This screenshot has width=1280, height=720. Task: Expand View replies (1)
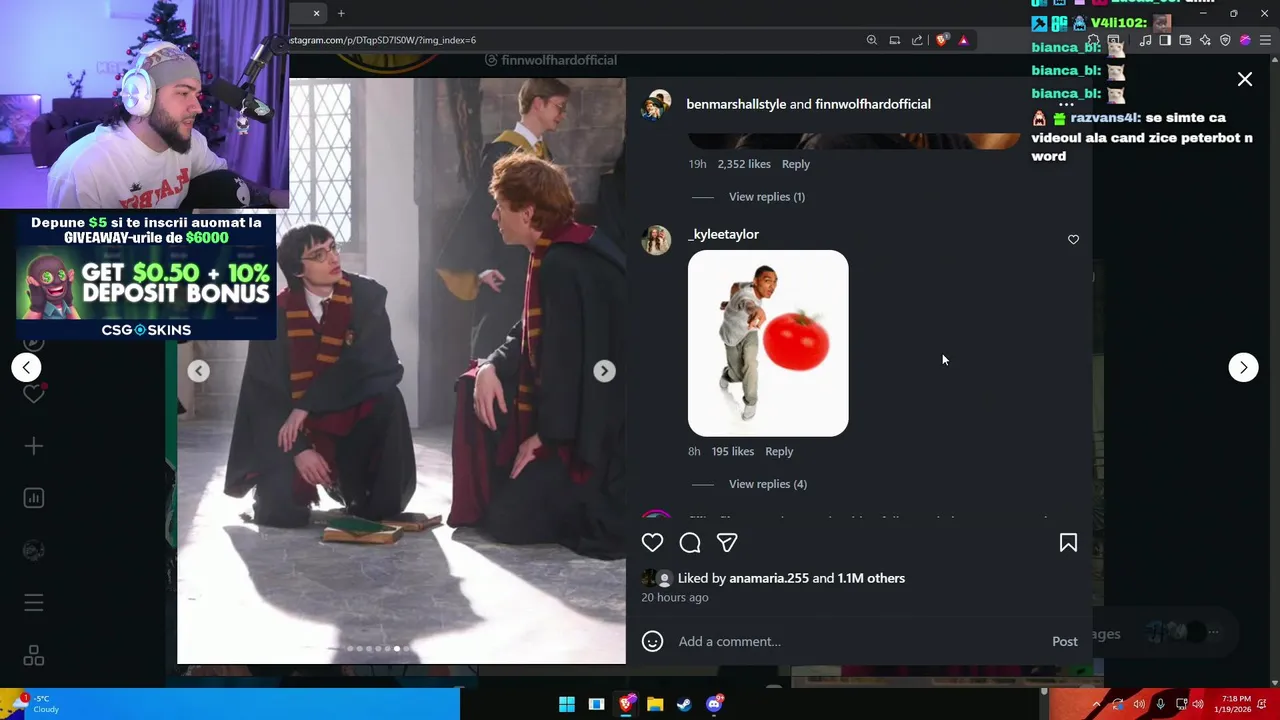(x=767, y=196)
